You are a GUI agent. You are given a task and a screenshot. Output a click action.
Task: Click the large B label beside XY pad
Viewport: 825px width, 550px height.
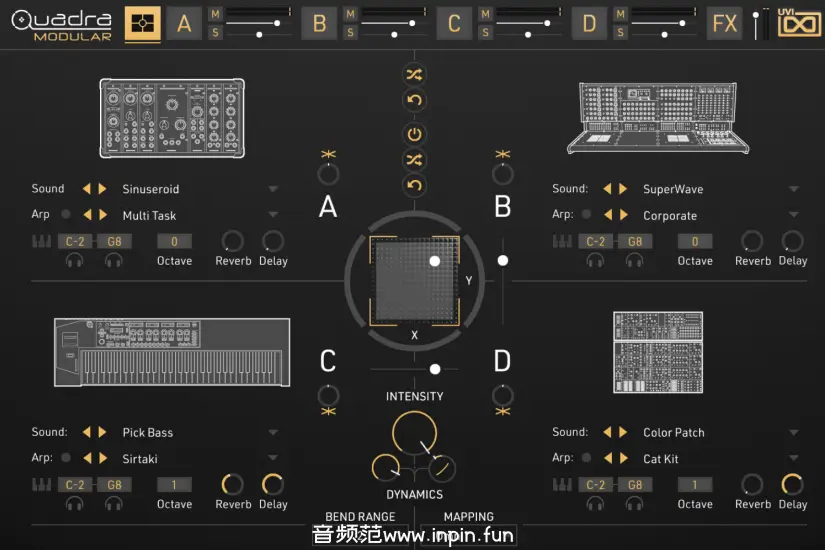pyautogui.click(x=502, y=206)
